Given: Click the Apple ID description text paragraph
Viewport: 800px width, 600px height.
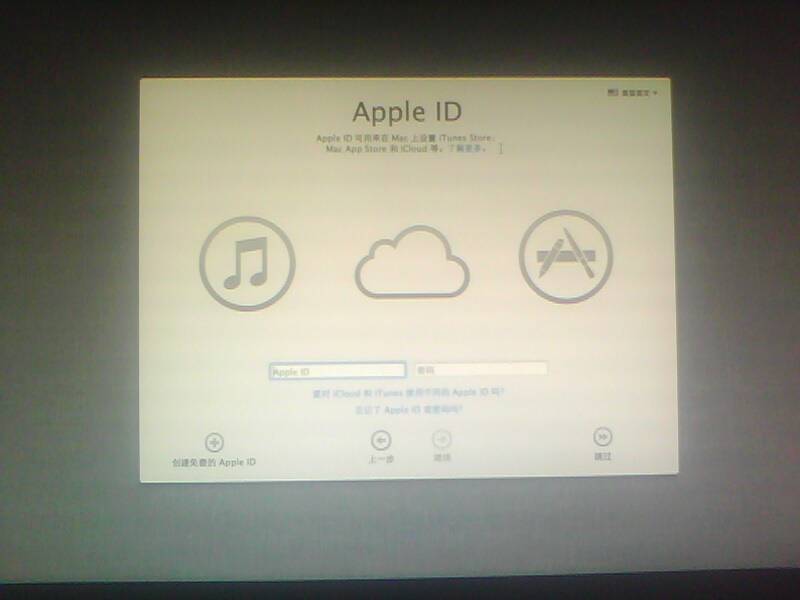Looking at the screenshot, I should 405,142.
